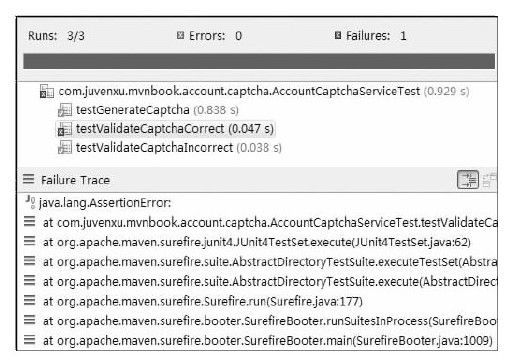The image size is (510, 363).
Task: Open Surefire.run(Surefire.java:177) trace line
Action: tap(203, 302)
